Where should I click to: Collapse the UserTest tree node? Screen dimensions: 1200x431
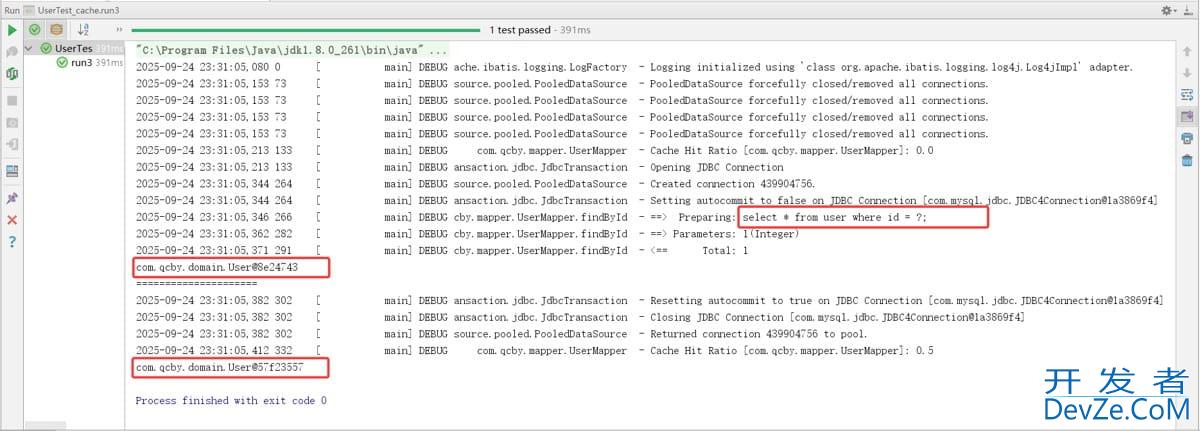30,48
